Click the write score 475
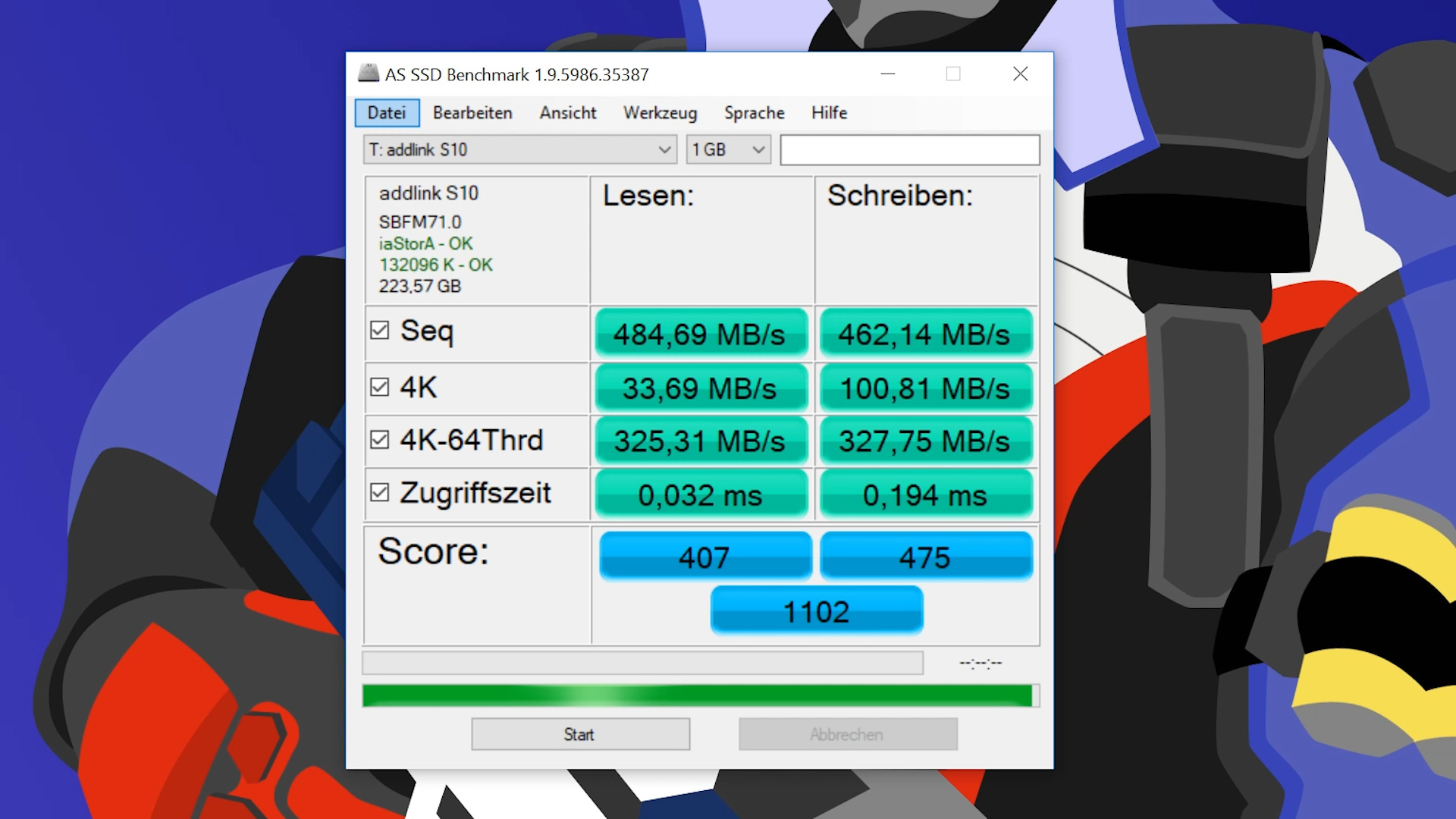This screenshot has width=1456, height=819. tap(926, 557)
